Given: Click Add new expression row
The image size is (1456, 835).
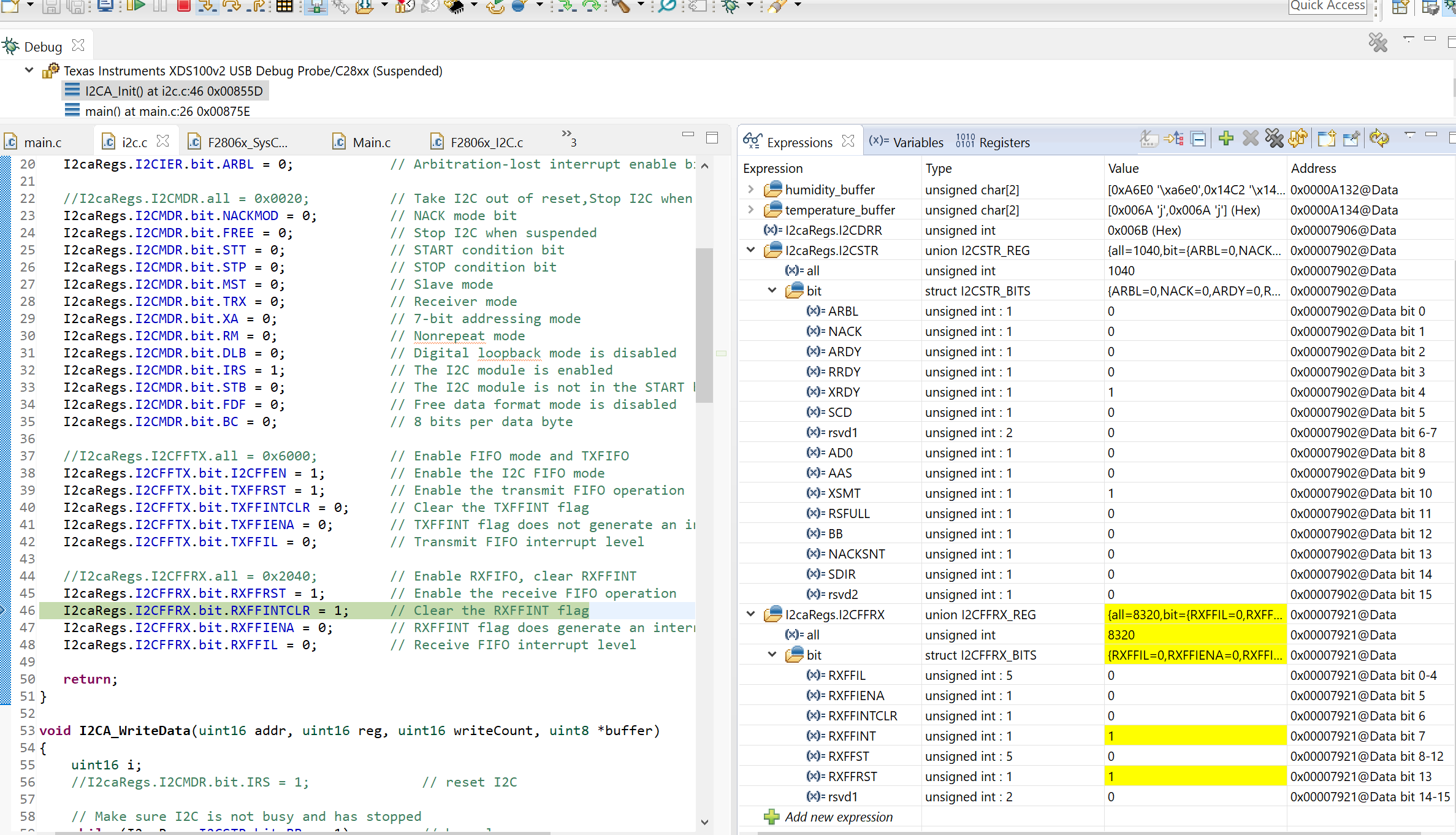Looking at the screenshot, I should (x=828, y=817).
